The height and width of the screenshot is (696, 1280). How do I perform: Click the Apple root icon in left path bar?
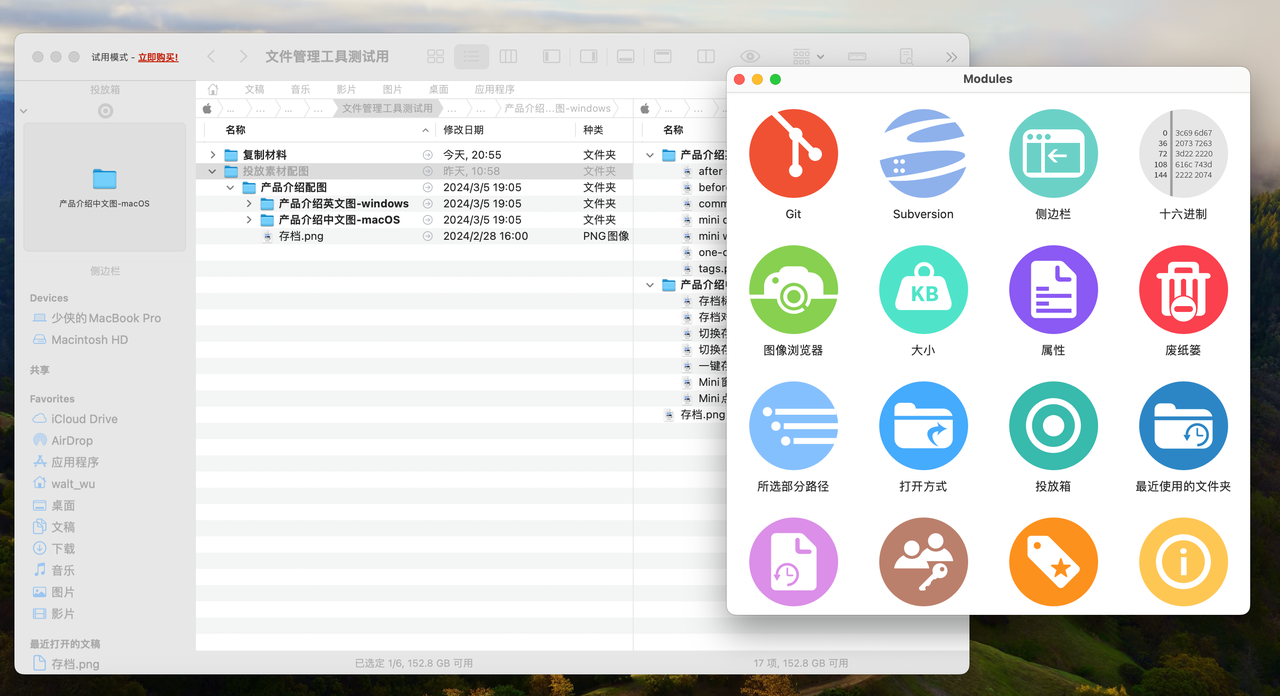coord(208,108)
